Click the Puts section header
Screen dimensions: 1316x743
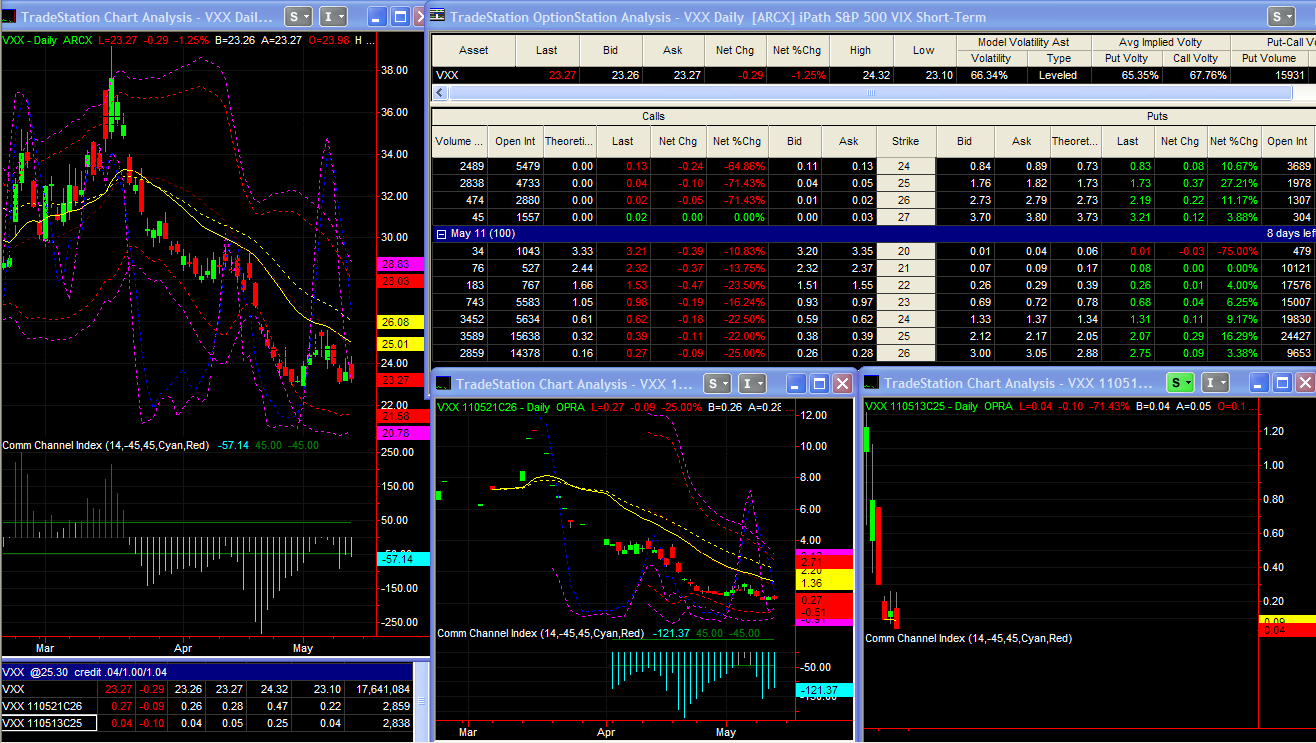click(x=1156, y=116)
